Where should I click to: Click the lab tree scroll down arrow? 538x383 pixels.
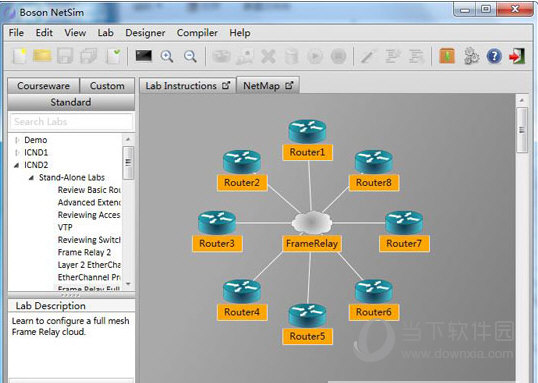(x=128, y=283)
